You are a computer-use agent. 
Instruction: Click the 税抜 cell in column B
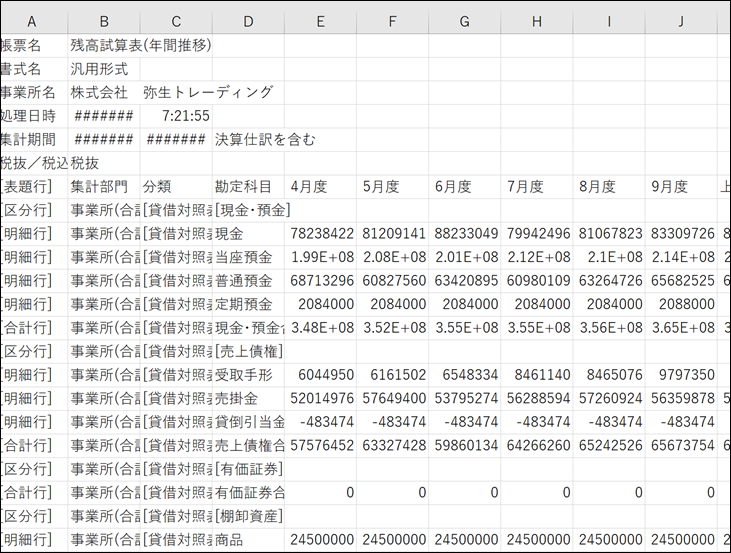pyautogui.click(x=104, y=163)
